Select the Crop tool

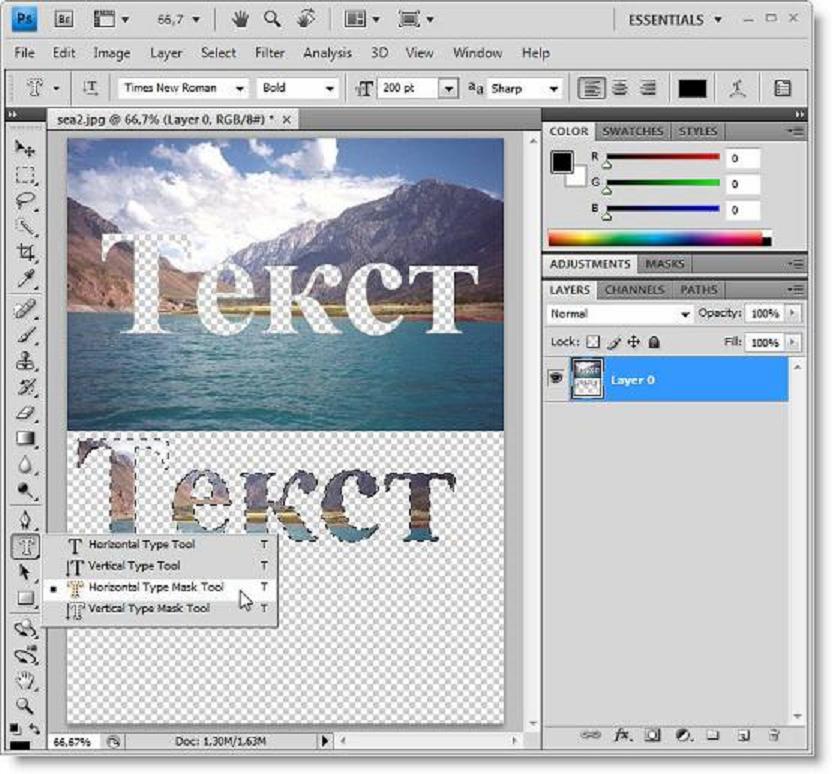coord(24,253)
